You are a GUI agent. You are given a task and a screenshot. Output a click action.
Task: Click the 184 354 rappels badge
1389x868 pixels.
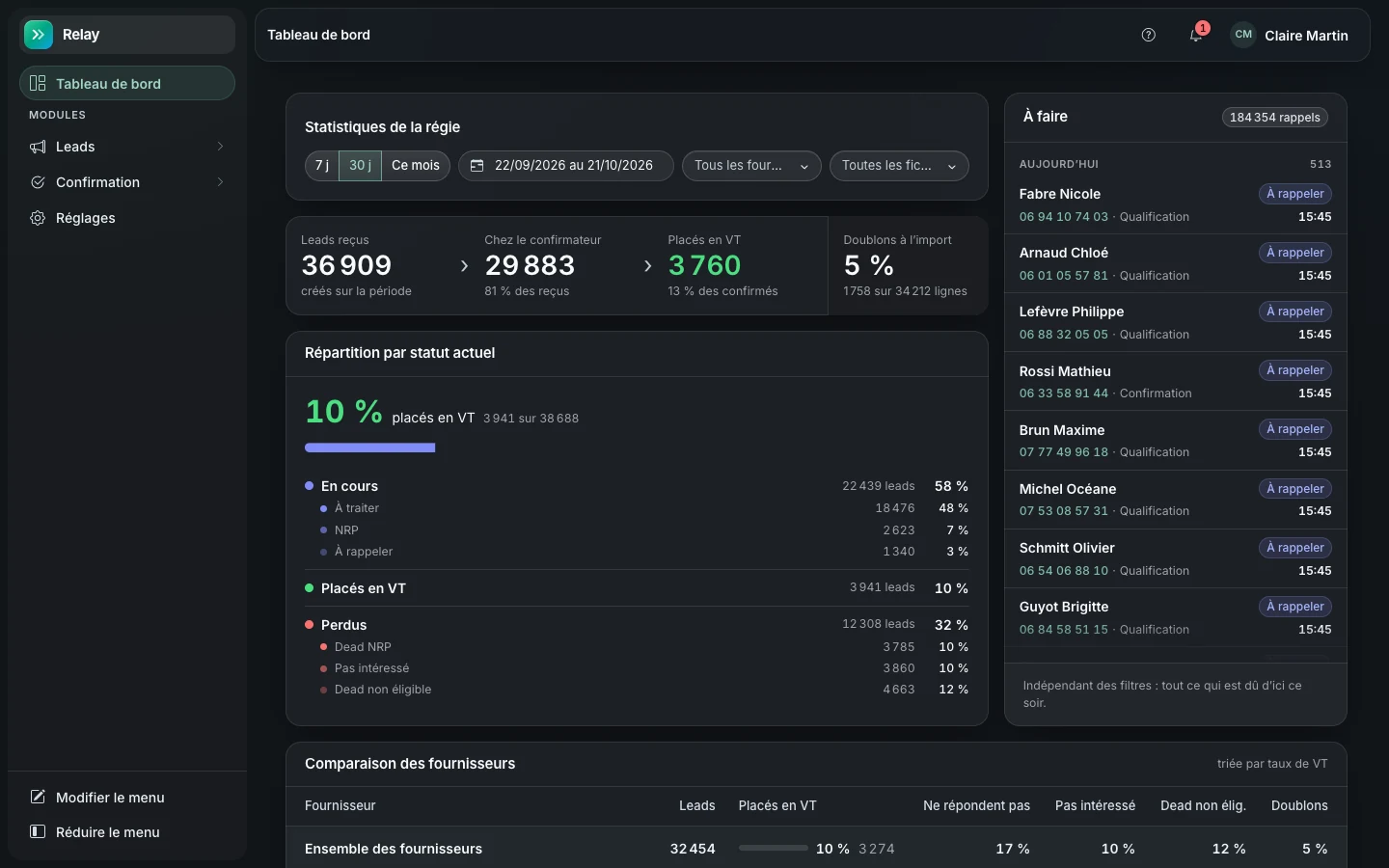coord(1275,118)
